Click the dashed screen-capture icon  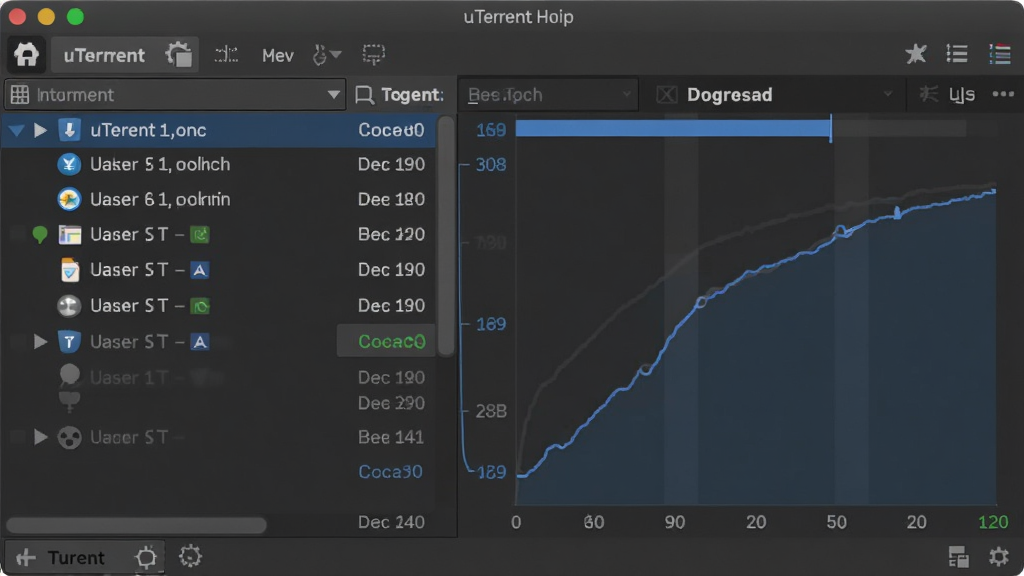(x=374, y=55)
